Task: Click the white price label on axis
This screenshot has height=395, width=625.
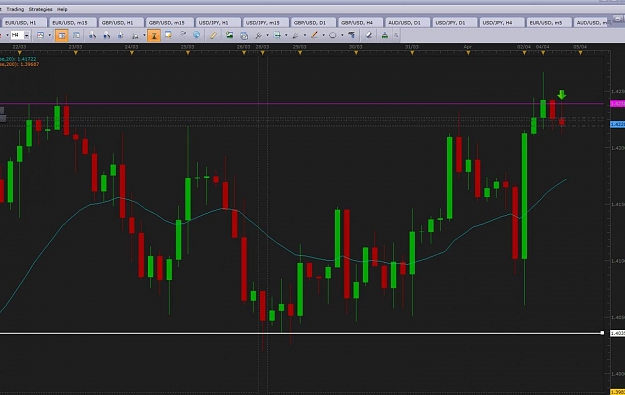Action: click(617, 333)
